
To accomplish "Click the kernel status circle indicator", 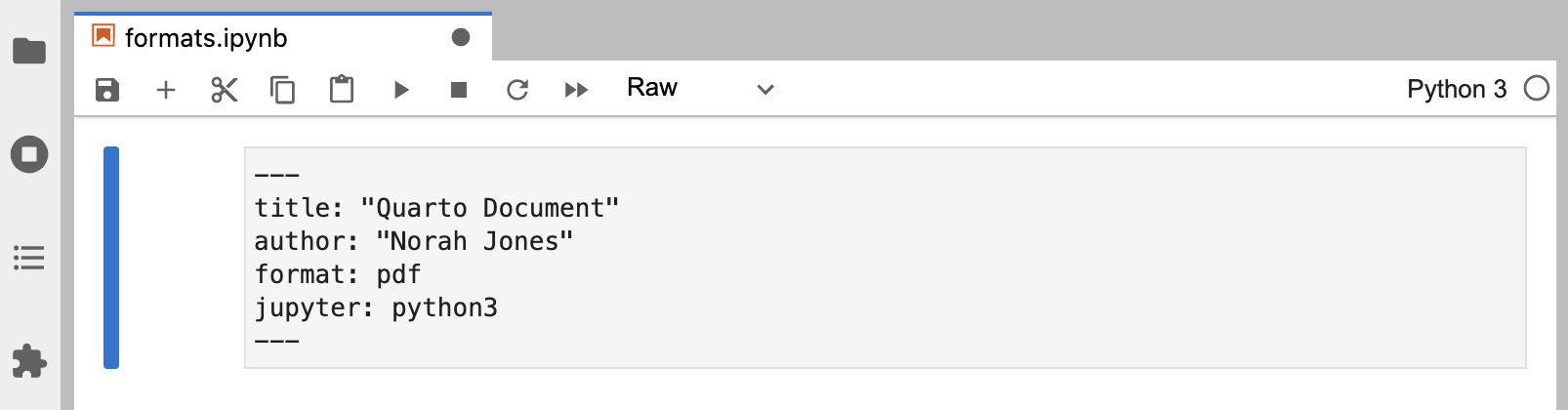I will [x=1537, y=89].
